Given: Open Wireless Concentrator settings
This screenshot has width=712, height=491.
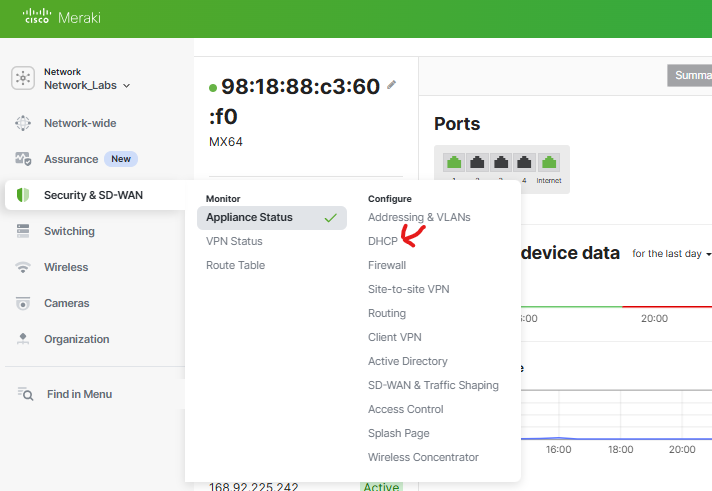Looking at the screenshot, I should 423,457.
